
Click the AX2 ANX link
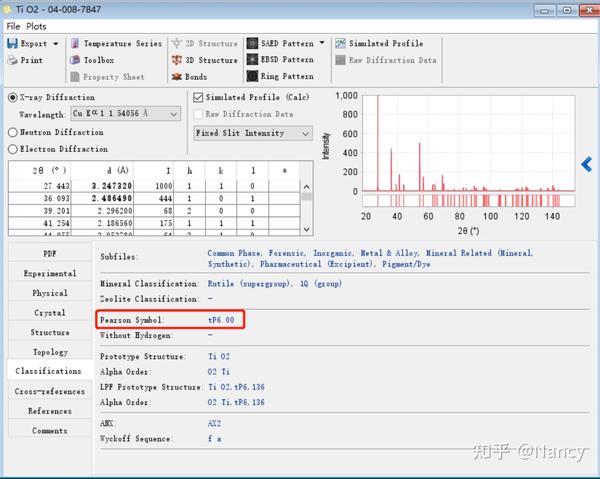tap(214, 423)
